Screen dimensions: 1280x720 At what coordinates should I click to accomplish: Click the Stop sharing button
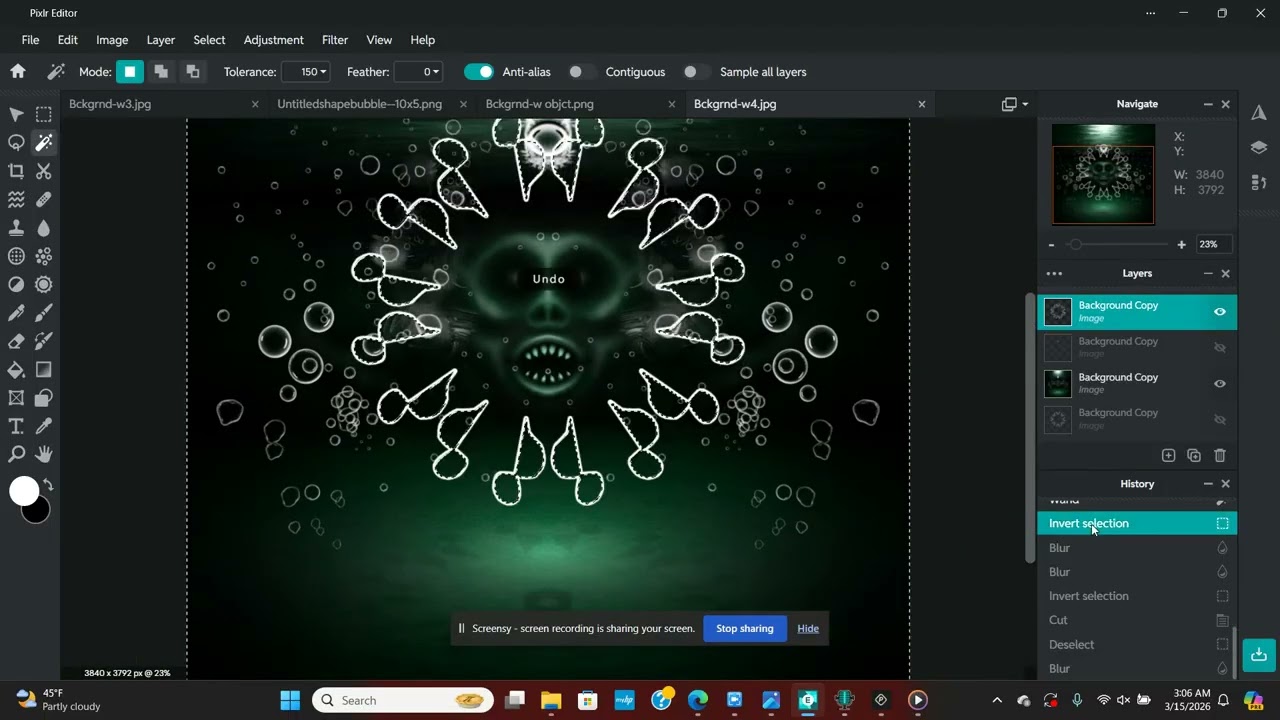(x=744, y=629)
